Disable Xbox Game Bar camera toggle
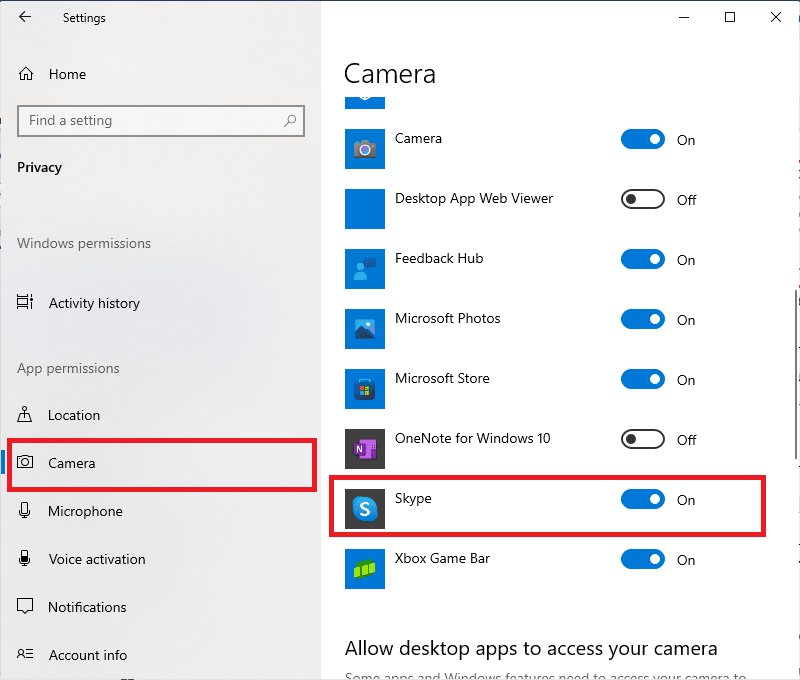The image size is (800, 680). click(642, 560)
